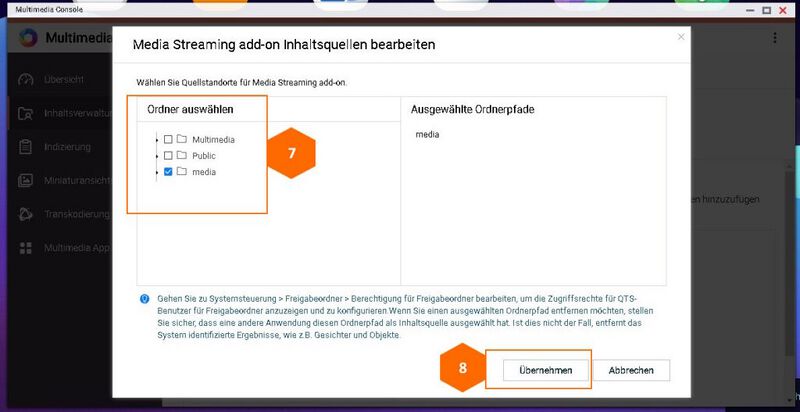Open Indizierung in the sidebar
800x412 pixels.
click(x=60, y=147)
